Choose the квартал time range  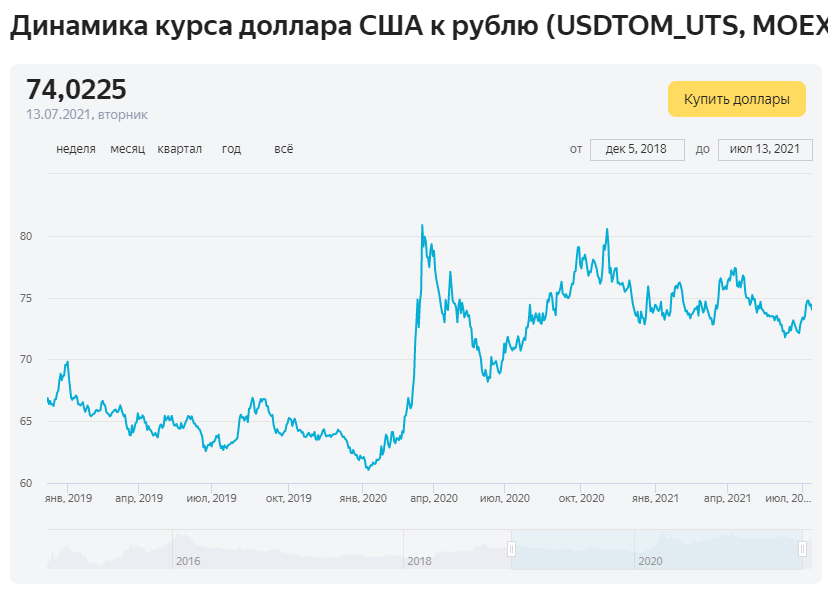pos(180,149)
